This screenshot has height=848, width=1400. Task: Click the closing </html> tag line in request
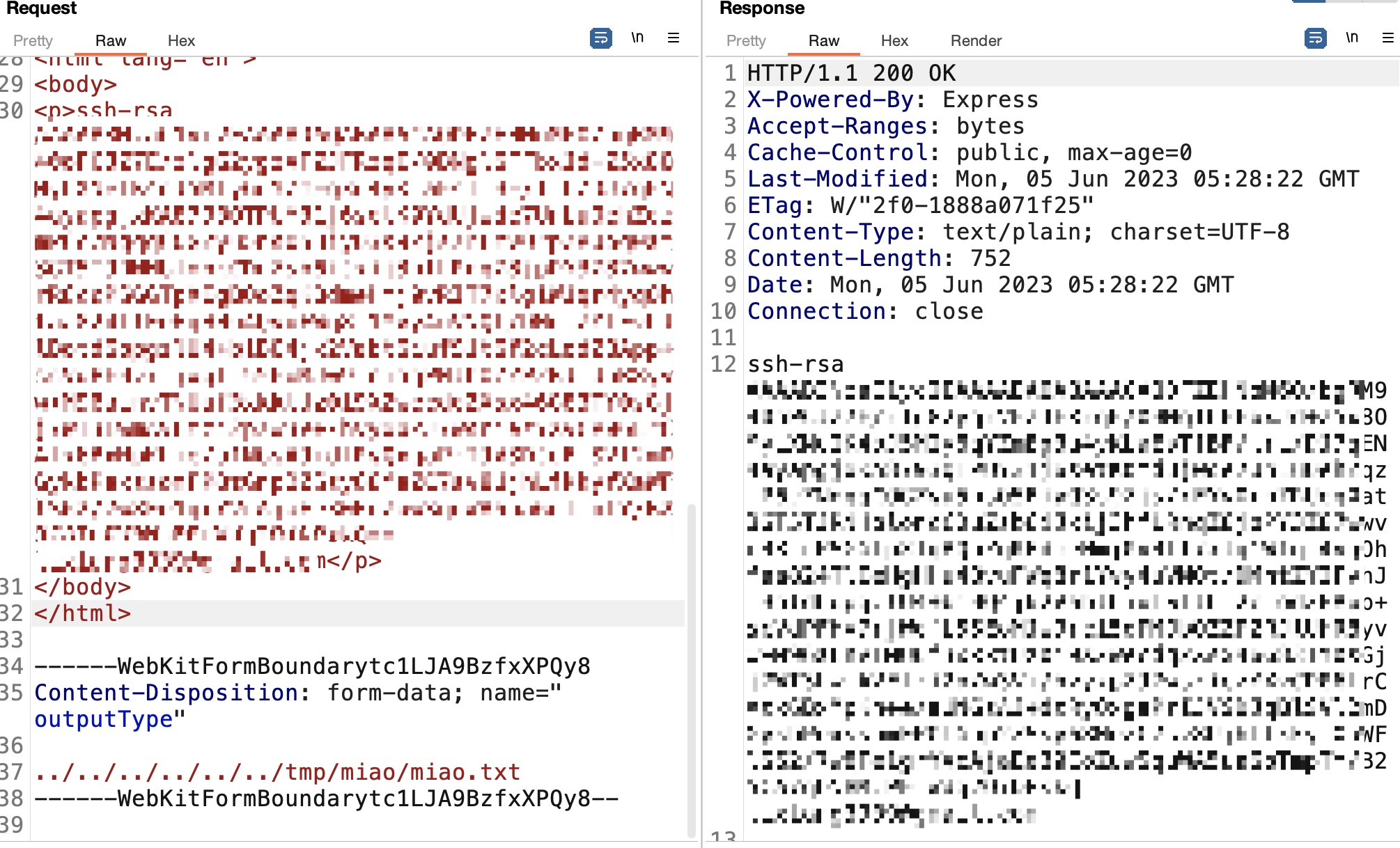83,613
